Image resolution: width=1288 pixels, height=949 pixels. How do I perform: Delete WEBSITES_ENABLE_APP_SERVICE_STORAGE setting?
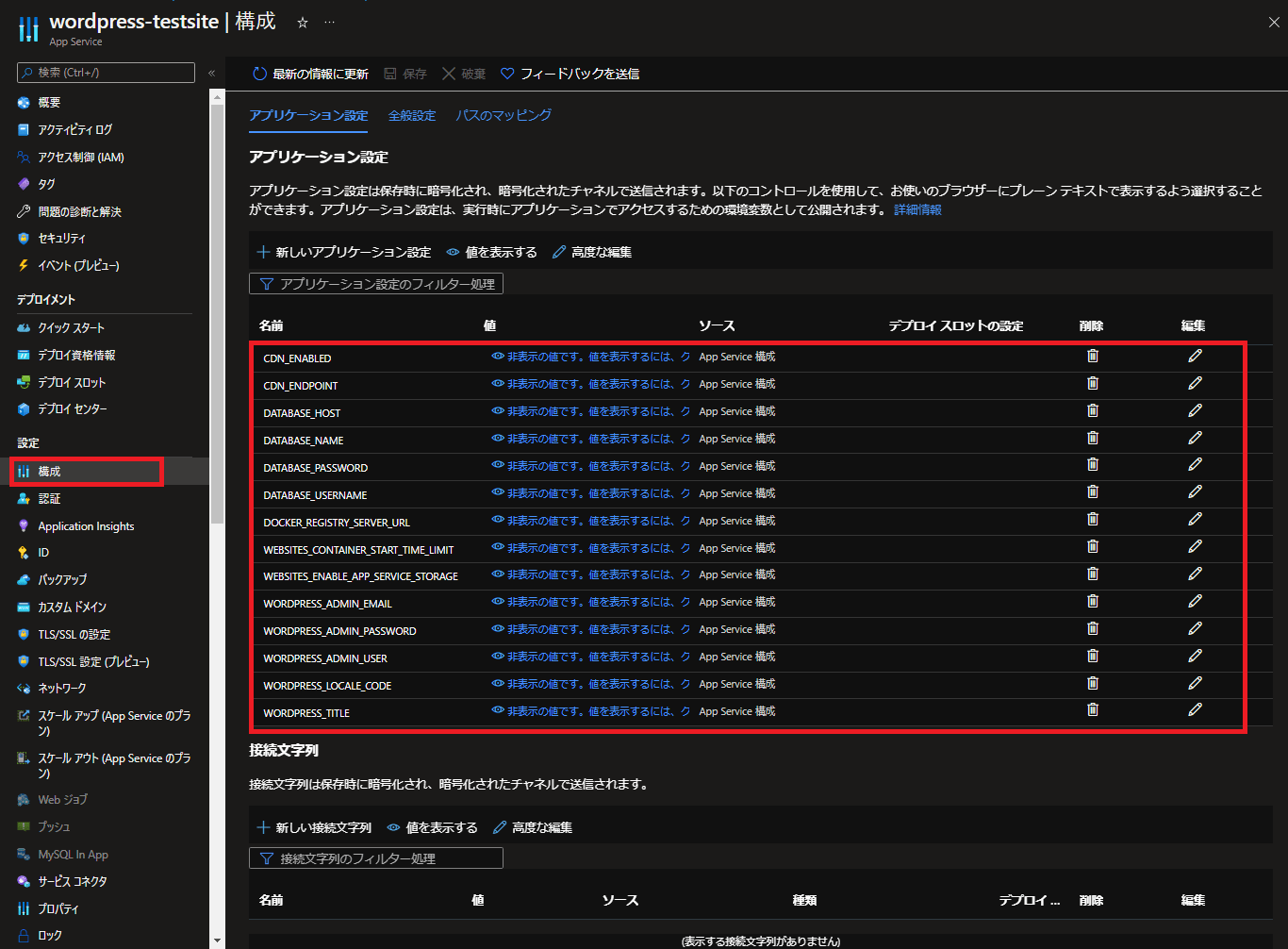(1093, 574)
